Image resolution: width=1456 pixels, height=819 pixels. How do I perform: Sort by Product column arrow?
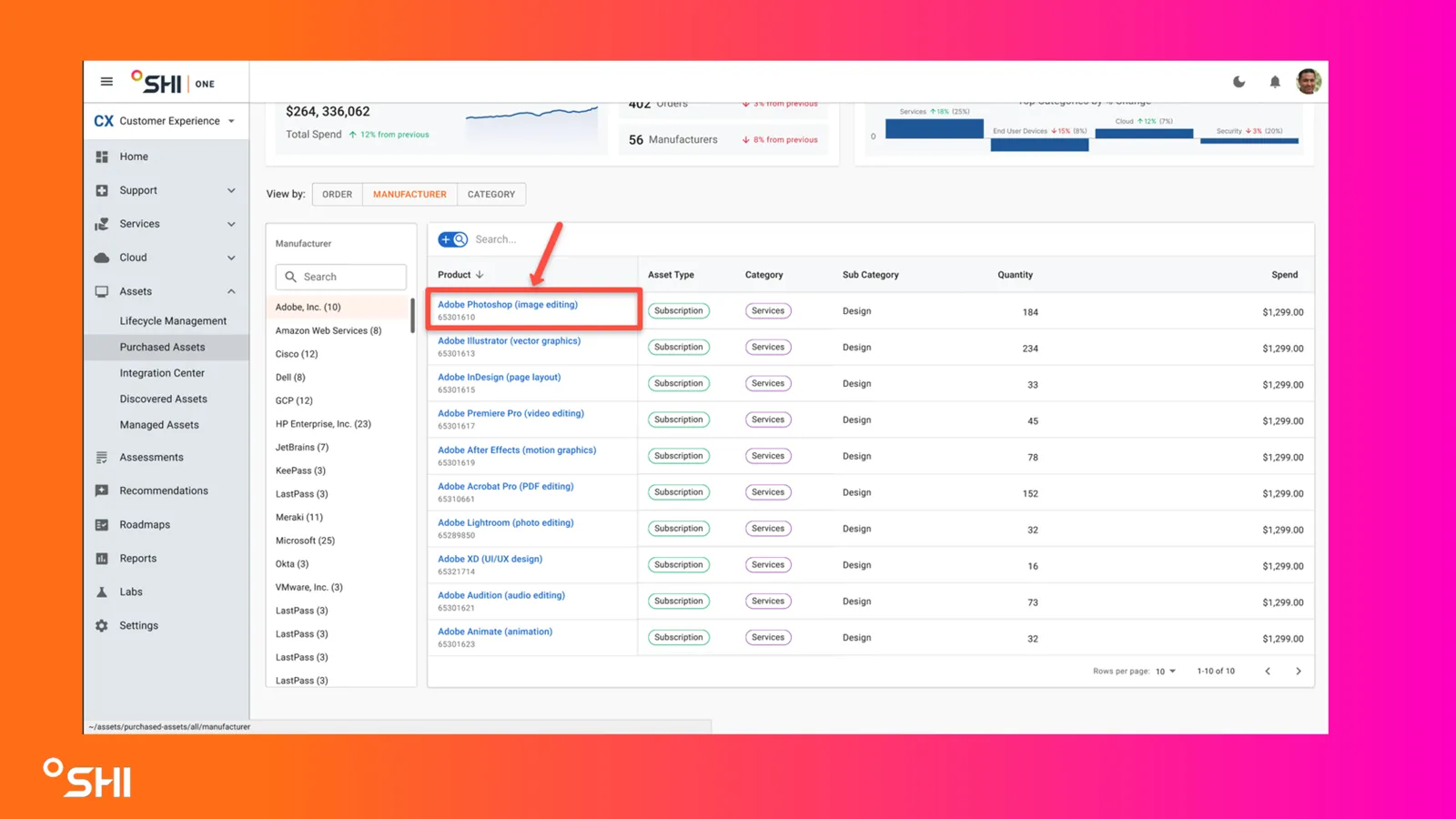480,275
